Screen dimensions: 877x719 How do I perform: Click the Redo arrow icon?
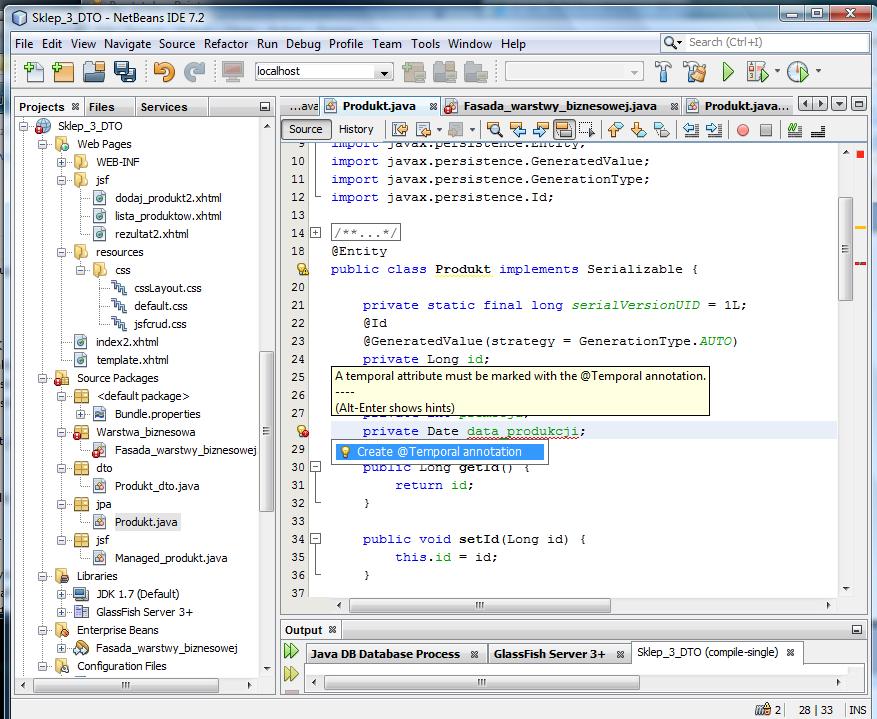pyautogui.click(x=195, y=72)
